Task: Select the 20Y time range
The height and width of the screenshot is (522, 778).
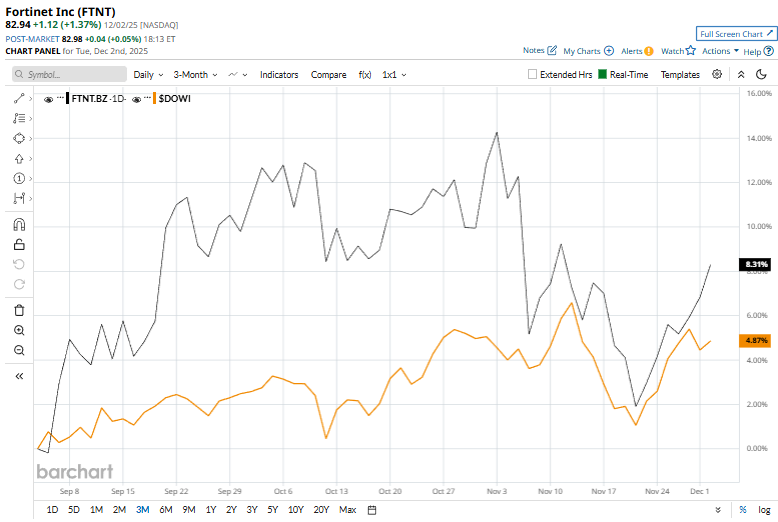Action: [321, 510]
